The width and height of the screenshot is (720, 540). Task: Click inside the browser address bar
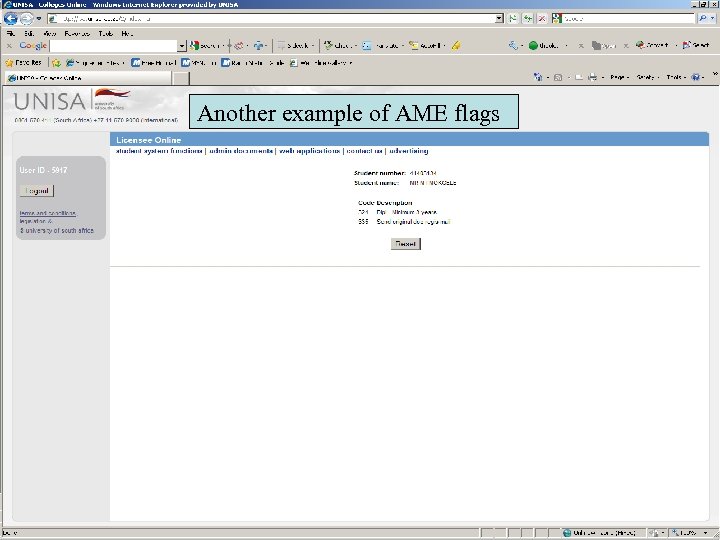pyautogui.click(x=271, y=18)
